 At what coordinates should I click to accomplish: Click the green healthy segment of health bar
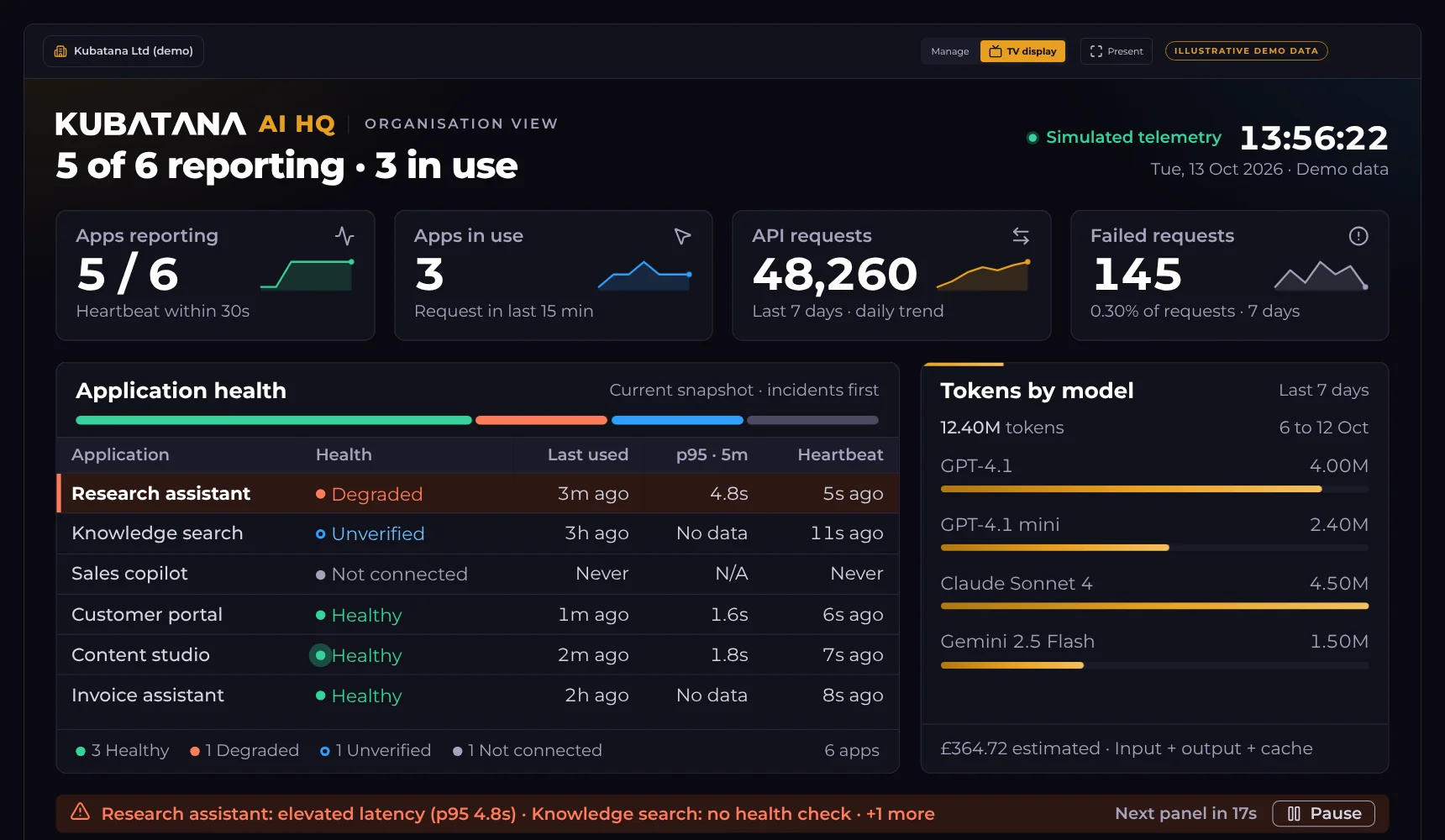pyautogui.click(x=274, y=420)
